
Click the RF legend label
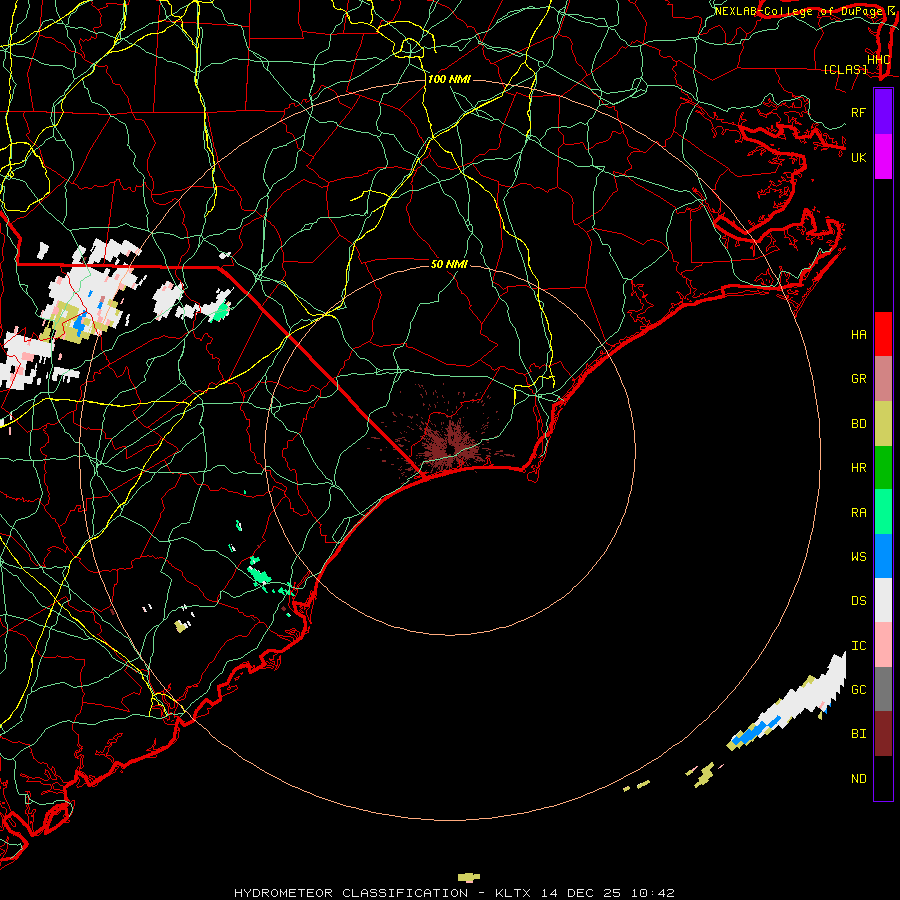[x=859, y=112]
